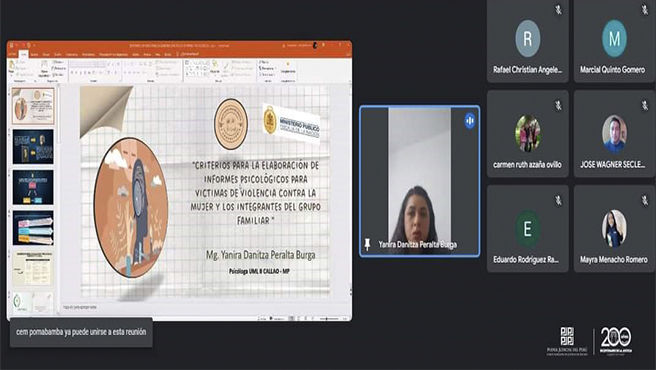Select slide 4 thumbnail in the slide panel
This screenshot has width=656, height=370.
pyautogui.click(x=33, y=228)
